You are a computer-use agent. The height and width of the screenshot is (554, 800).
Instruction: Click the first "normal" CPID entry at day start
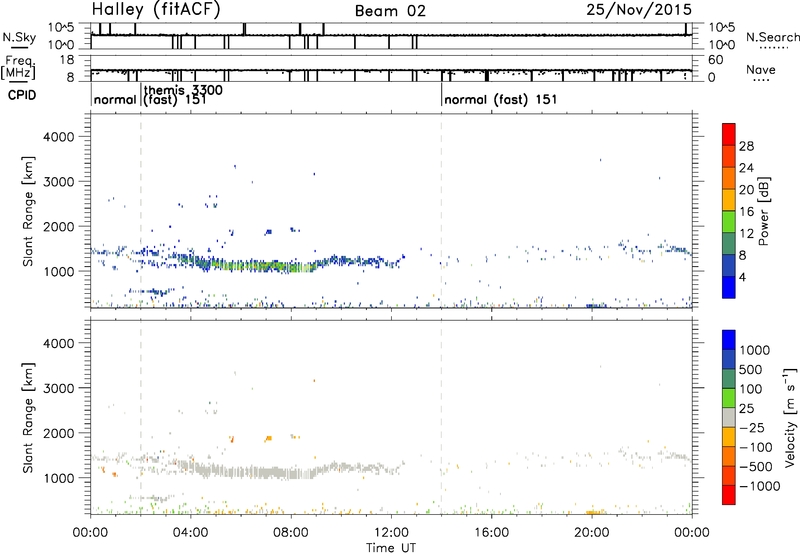tap(115, 99)
